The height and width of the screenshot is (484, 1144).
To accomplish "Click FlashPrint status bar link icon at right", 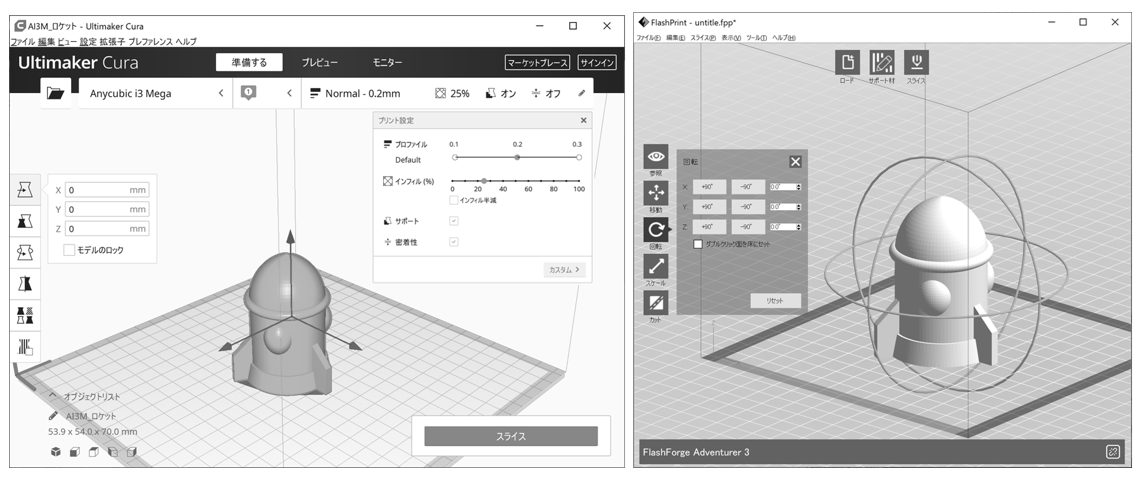I will coord(1113,452).
